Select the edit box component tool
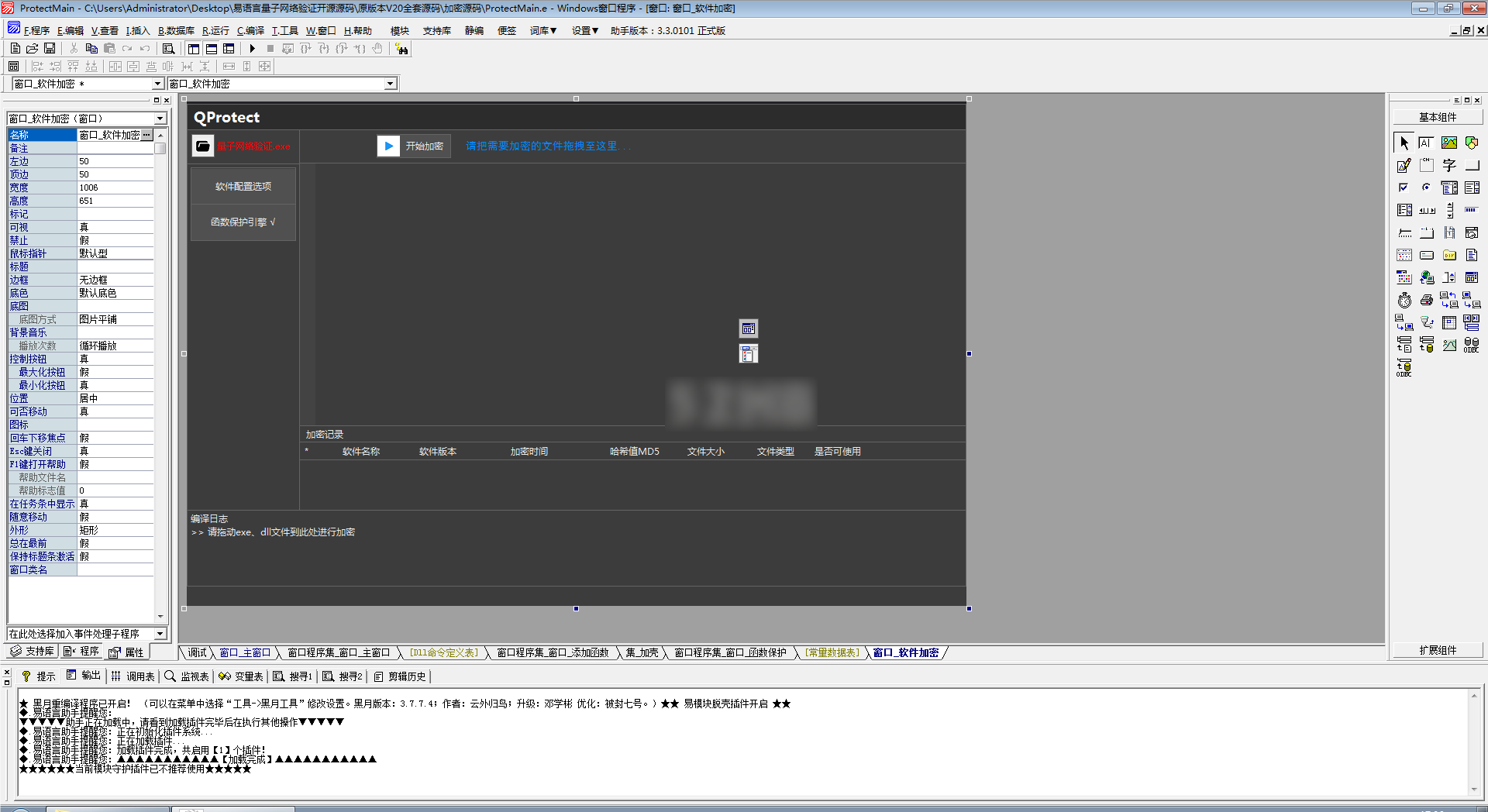 pos(1427,143)
